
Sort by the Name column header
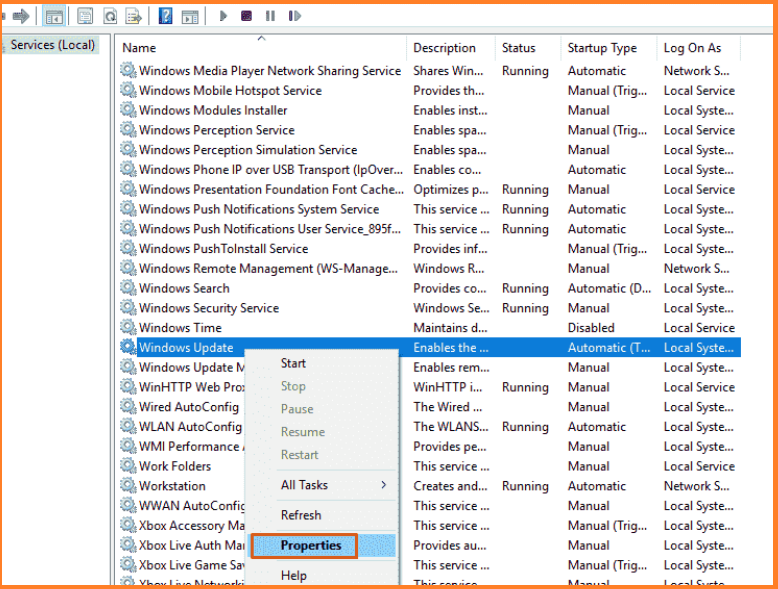click(139, 48)
